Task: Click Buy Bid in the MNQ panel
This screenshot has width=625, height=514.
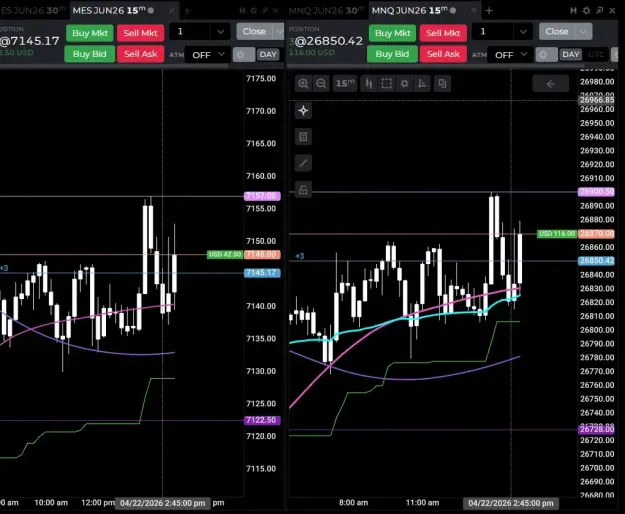Action: click(392, 54)
